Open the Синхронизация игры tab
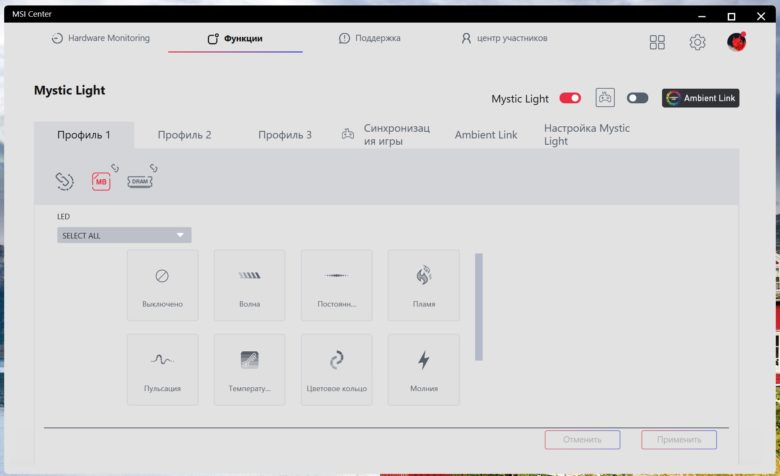 coord(386,134)
